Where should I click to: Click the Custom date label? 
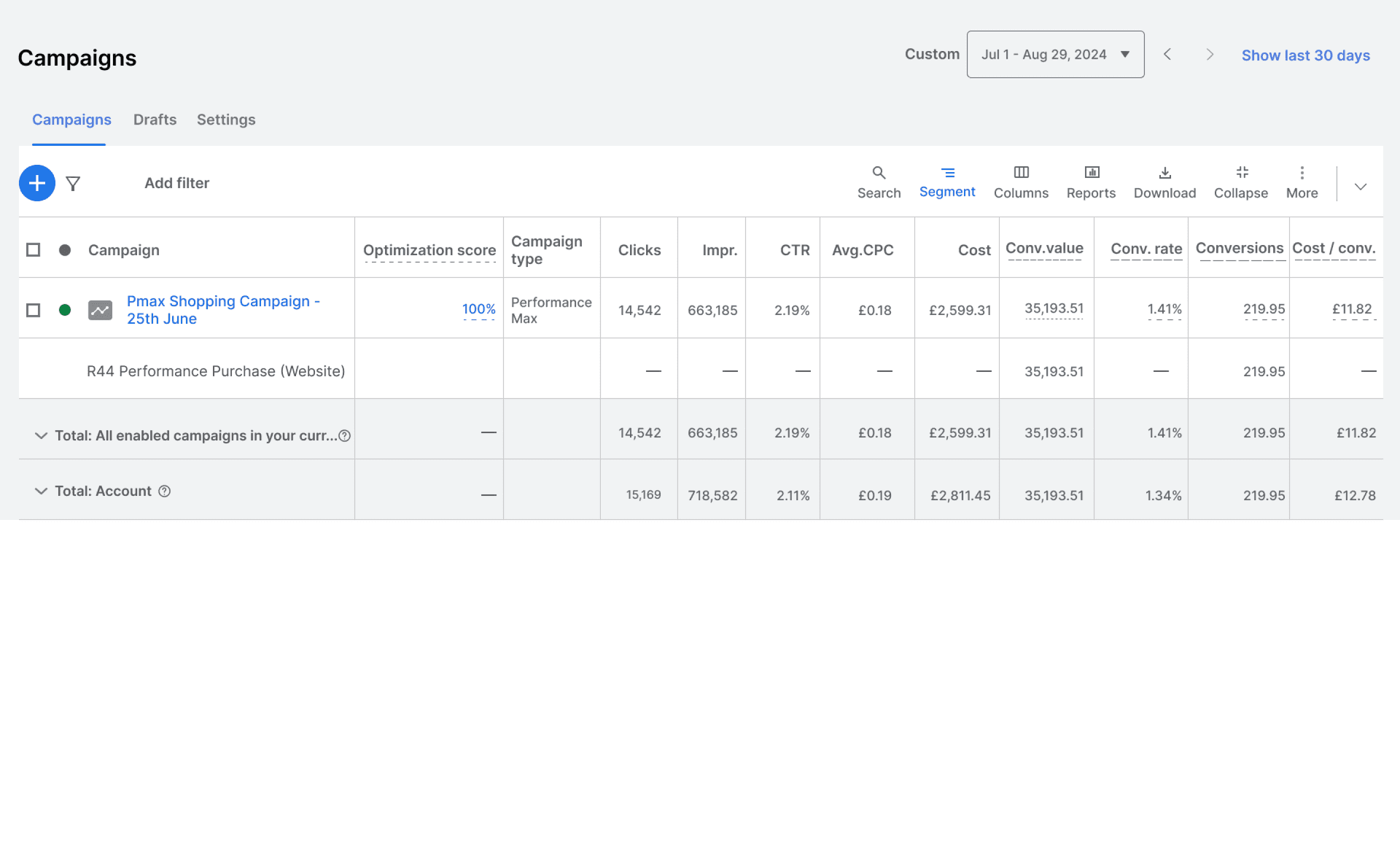coord(932,55)
